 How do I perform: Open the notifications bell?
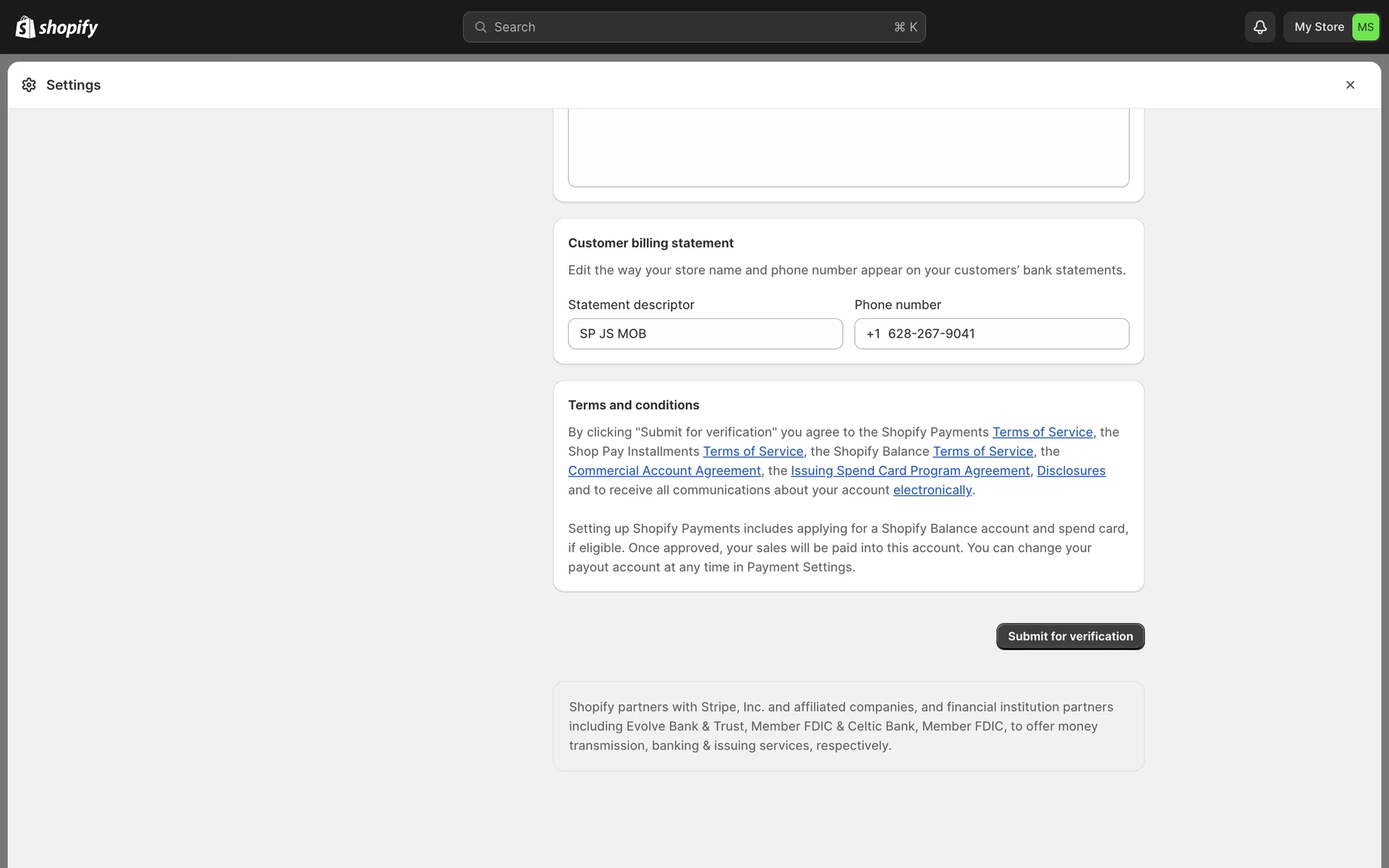(1260, 27)
